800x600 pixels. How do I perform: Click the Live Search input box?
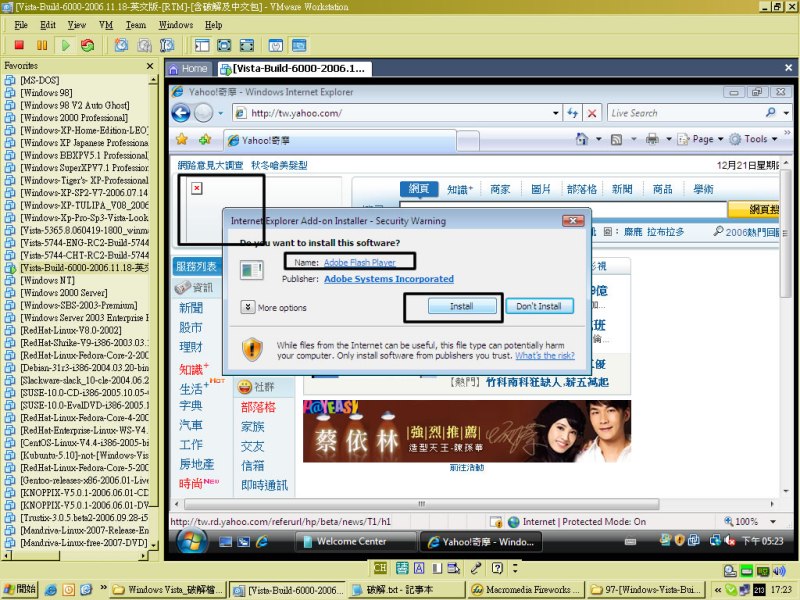point(686,113)
